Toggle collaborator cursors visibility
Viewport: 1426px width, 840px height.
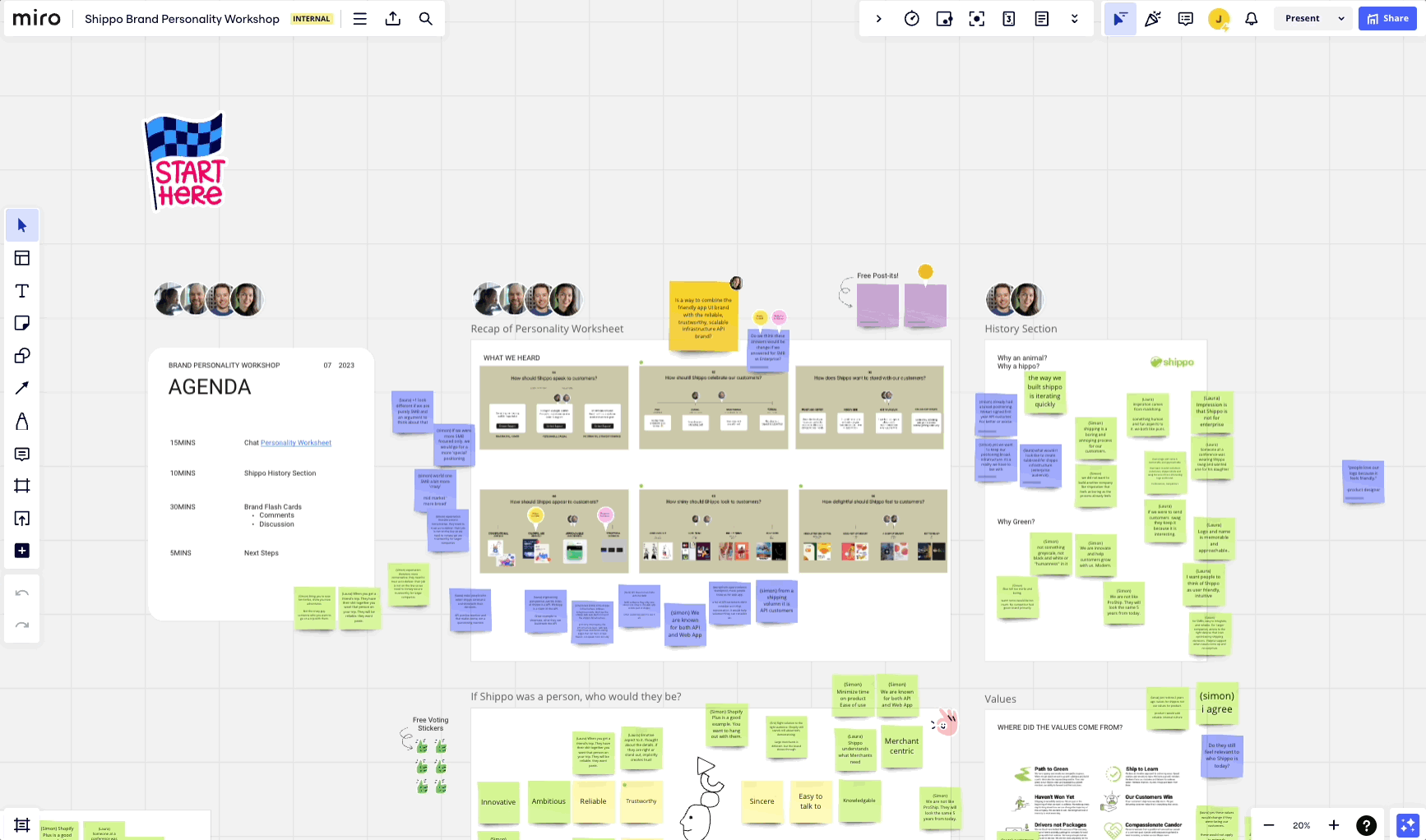point(1120,19)
